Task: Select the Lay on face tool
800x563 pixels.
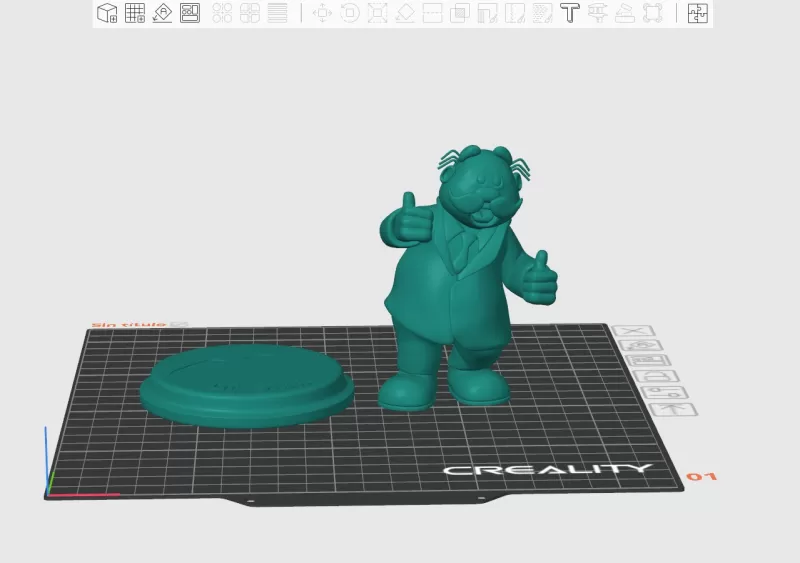Action: 405,13
